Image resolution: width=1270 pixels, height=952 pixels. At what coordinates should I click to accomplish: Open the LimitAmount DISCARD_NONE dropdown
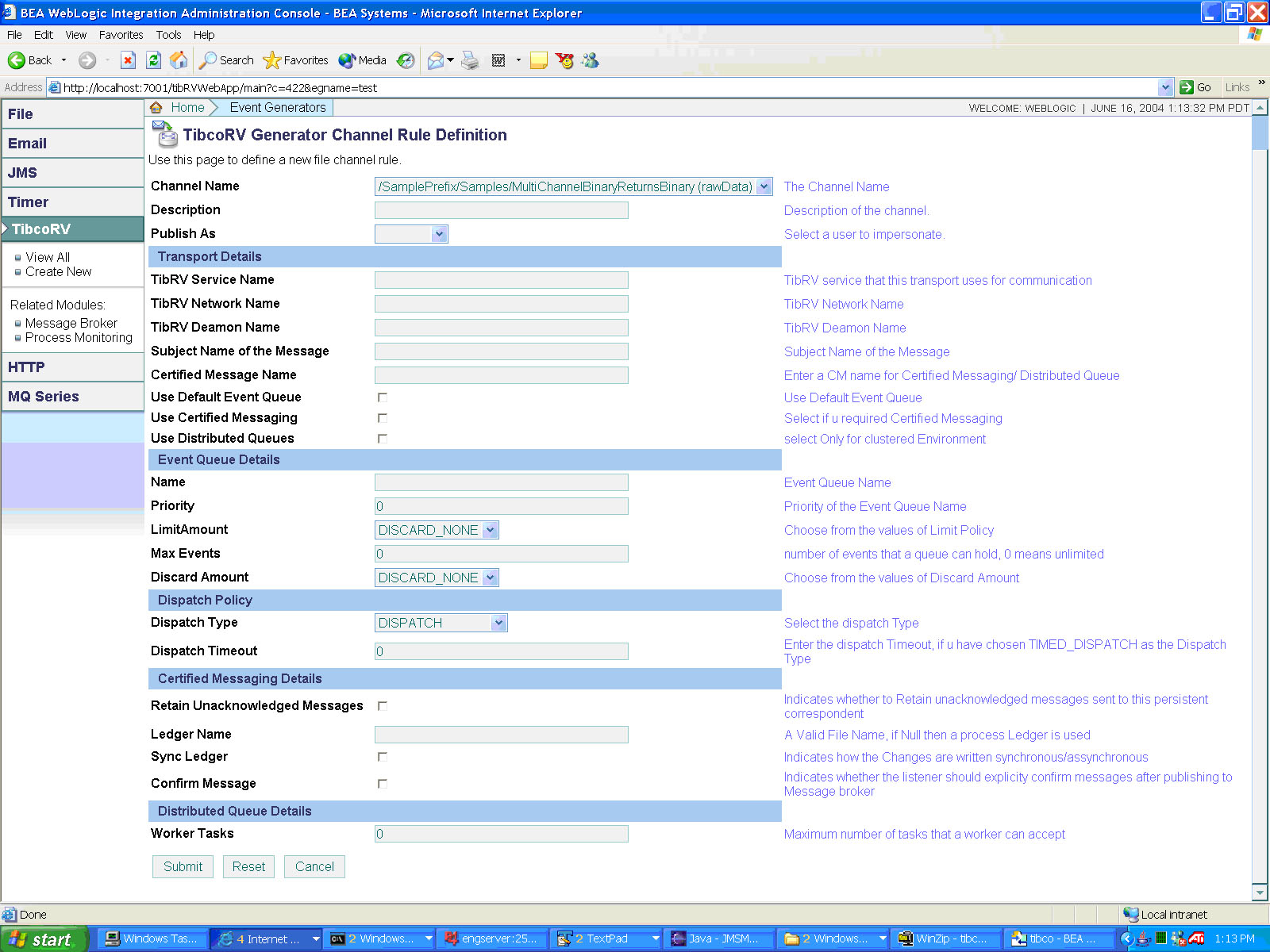click(491, 530)
